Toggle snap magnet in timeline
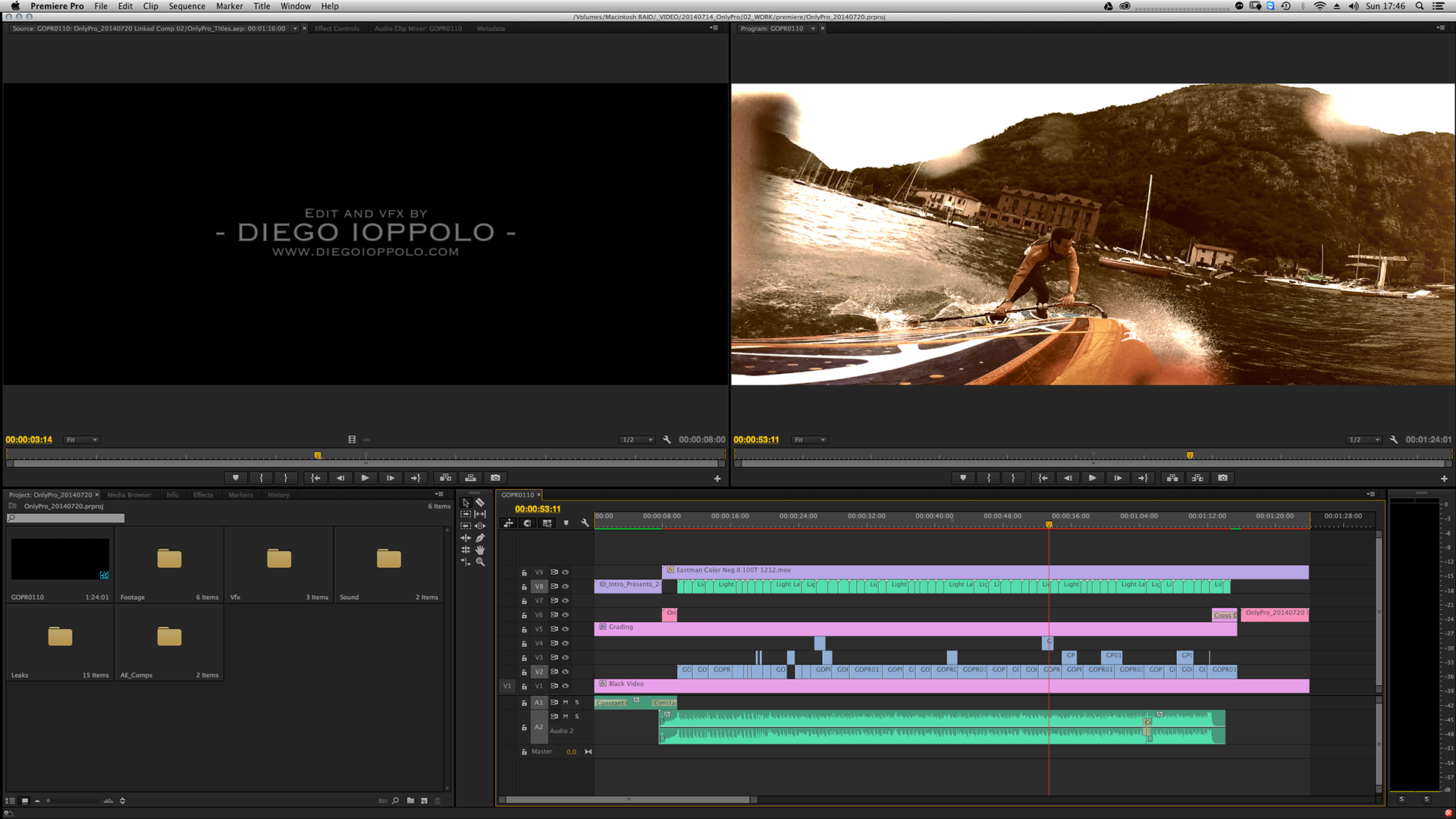Screen dimensions: 1456x819 click(x=527, y=522)
